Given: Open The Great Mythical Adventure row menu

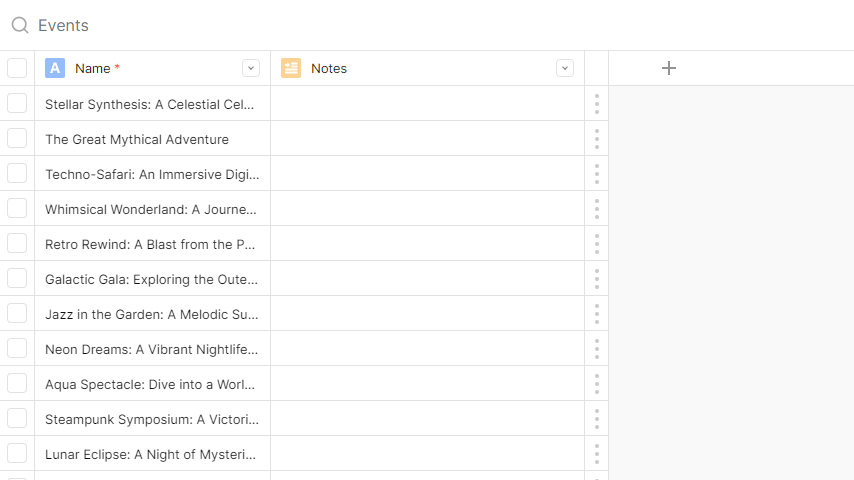Looking at the screenshot, I should (x=597, y=139).
